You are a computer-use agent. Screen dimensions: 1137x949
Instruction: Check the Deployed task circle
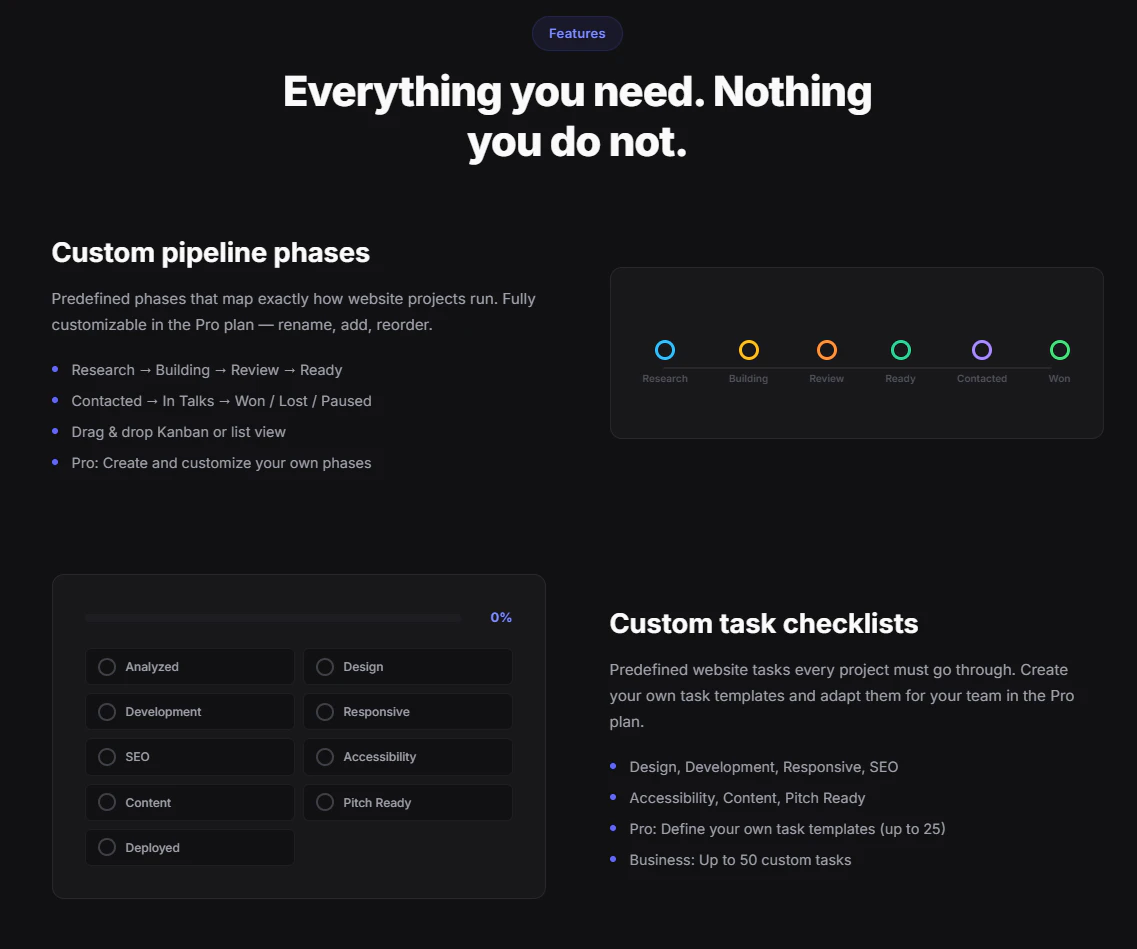click(x=106, y=847)
